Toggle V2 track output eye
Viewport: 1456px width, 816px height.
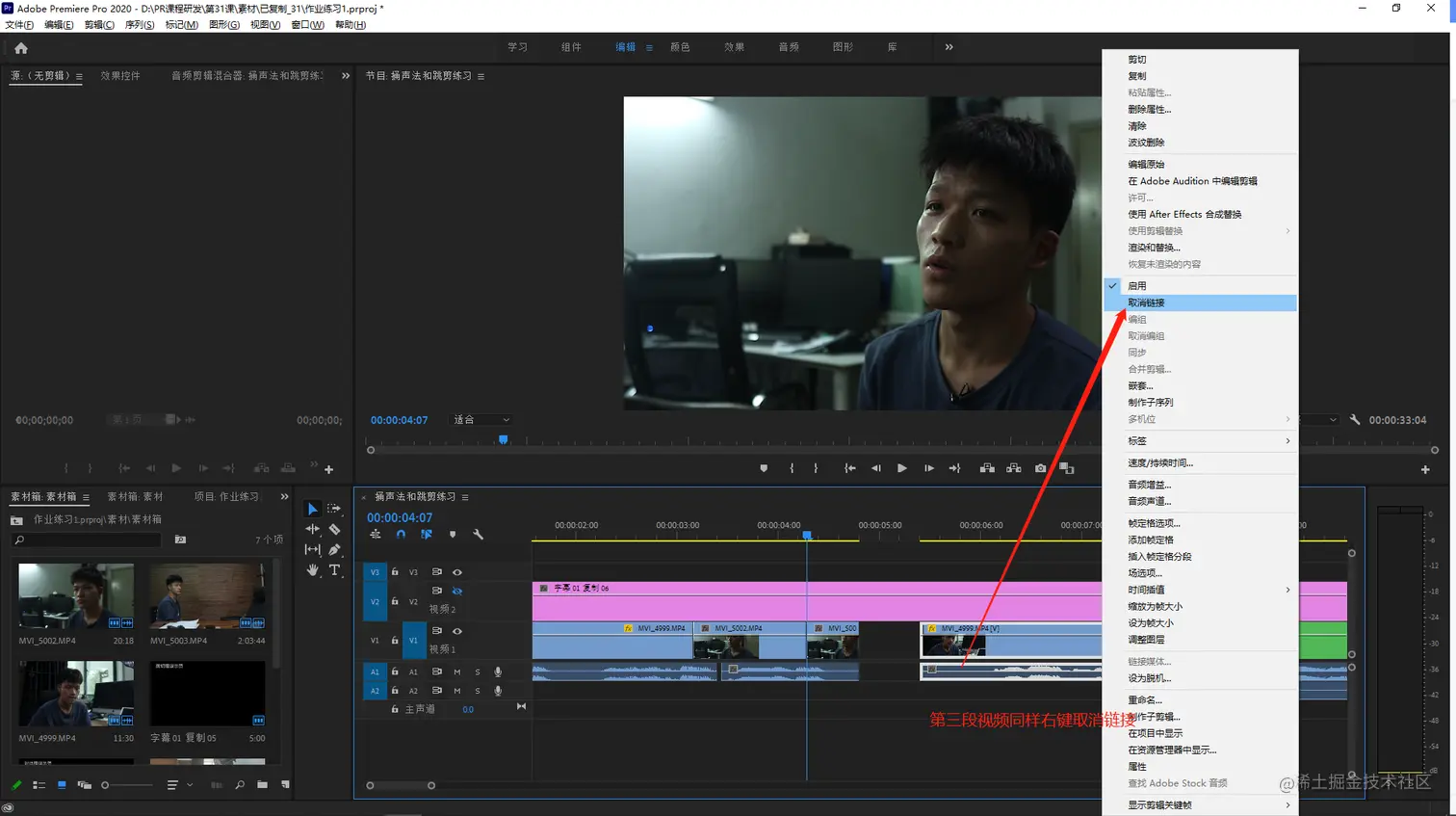click(457, 592)
